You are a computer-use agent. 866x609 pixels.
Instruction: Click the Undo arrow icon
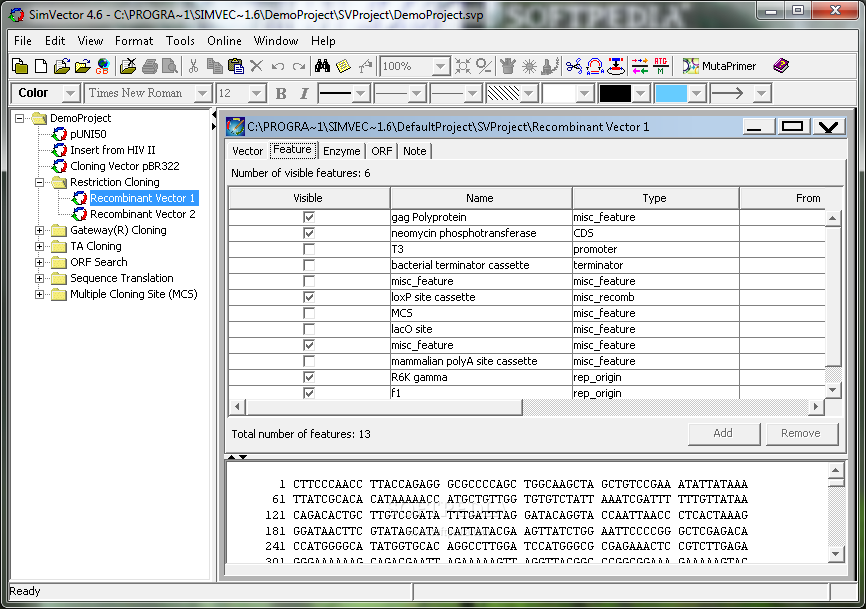point(278,67)
